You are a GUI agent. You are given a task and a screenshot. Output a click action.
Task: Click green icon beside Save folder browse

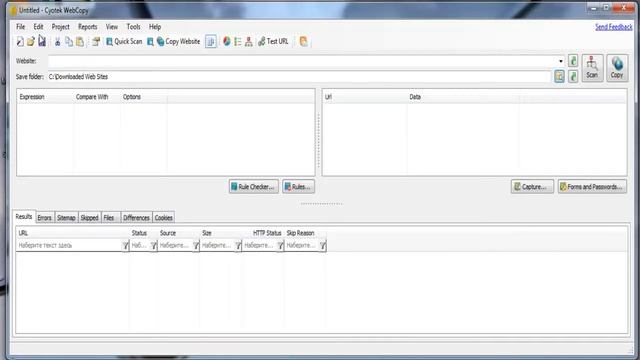pos(573,76)
